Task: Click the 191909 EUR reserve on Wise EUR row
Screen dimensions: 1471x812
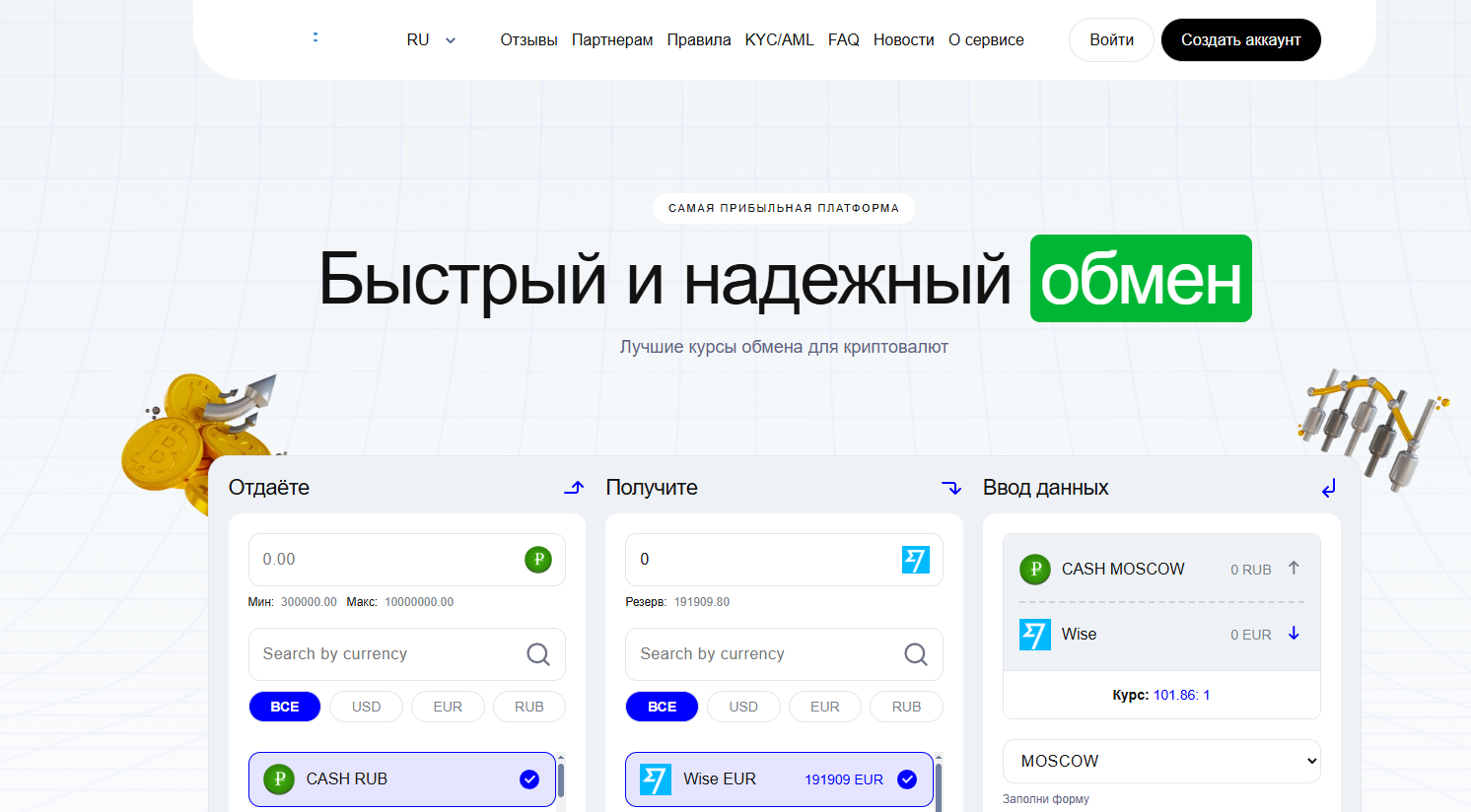Action: pos(844,779)
